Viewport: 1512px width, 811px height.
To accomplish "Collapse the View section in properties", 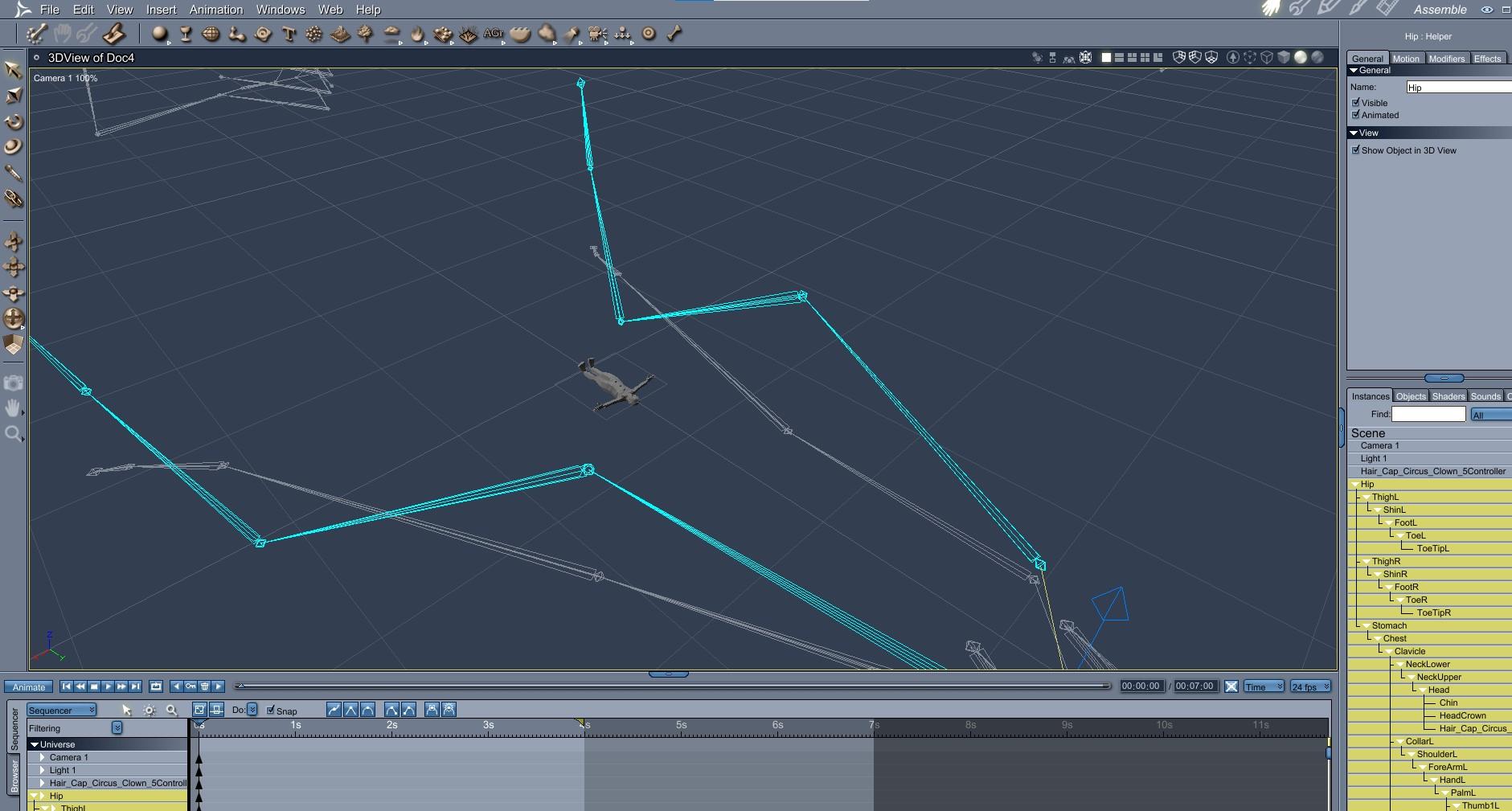I will (1354, 133).
